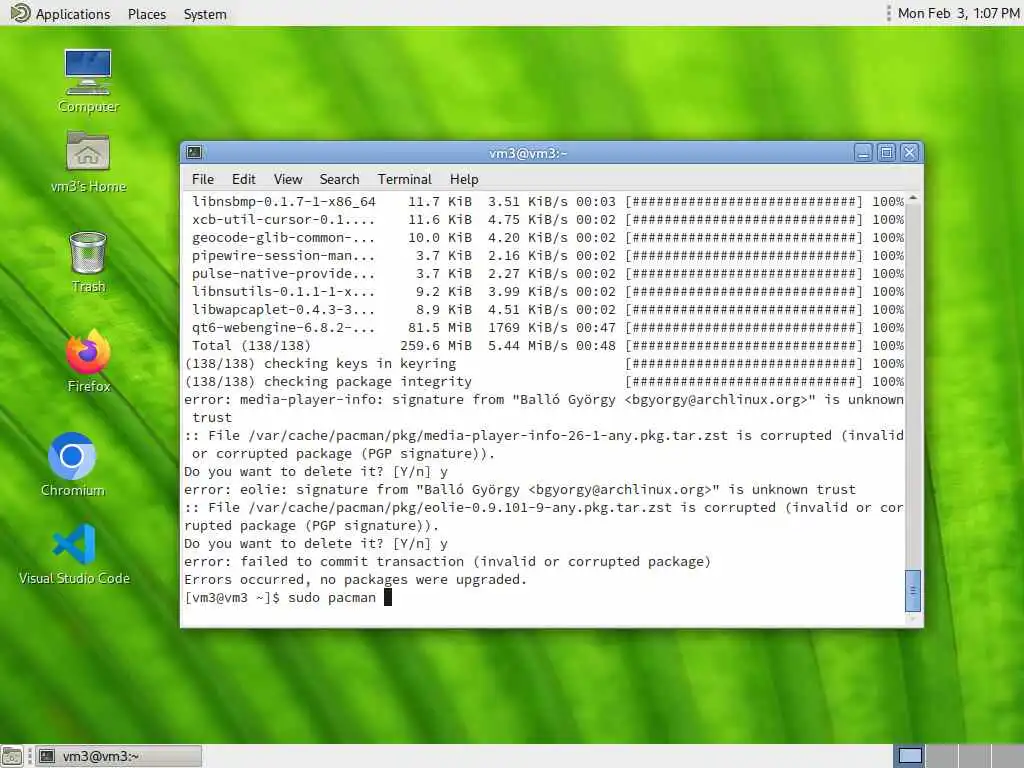
Task: Open the terminal View menu
Action: tap(288, 179)
